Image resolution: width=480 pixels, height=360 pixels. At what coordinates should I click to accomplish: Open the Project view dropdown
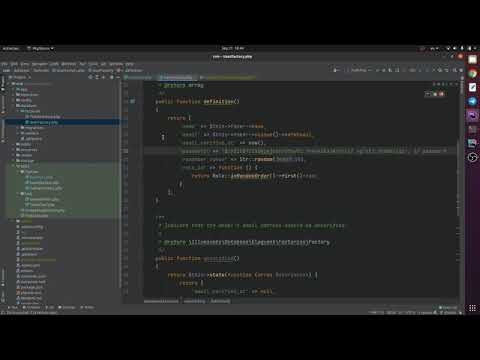point(20,77)
